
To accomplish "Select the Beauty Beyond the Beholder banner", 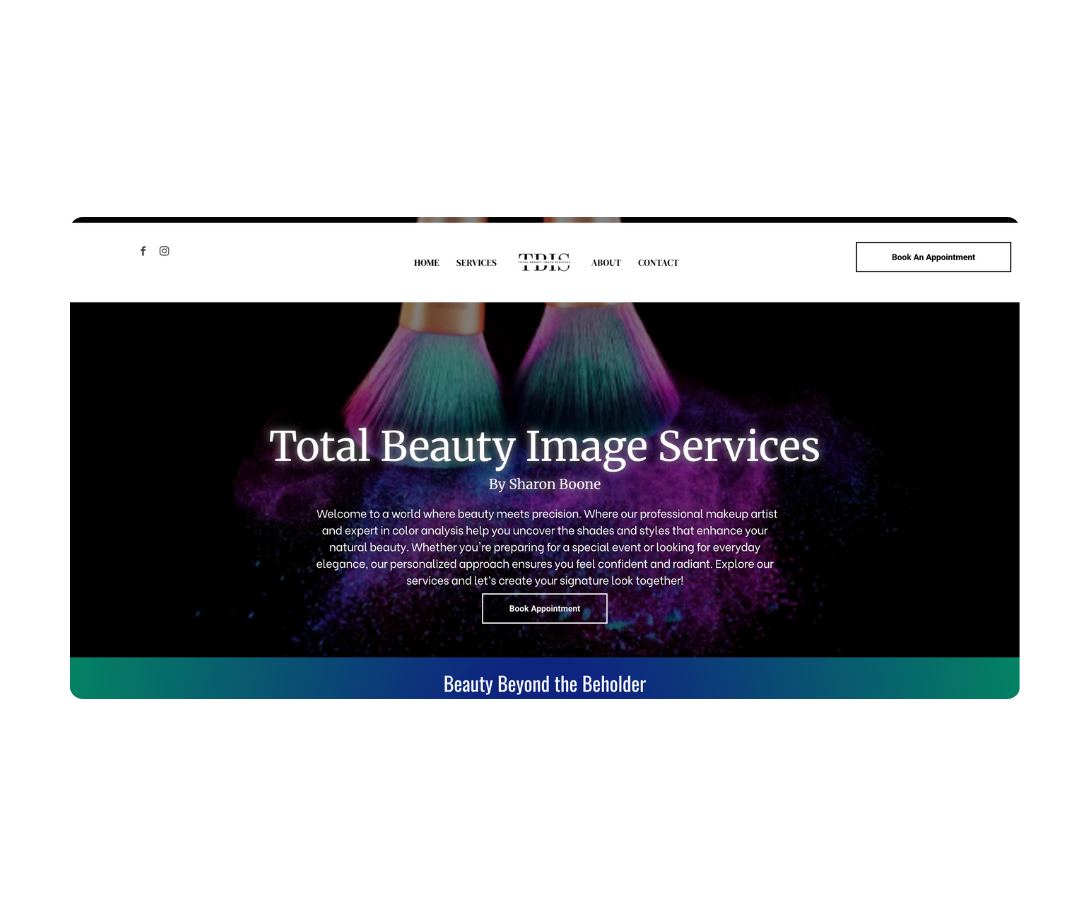I will pos(545,683).
